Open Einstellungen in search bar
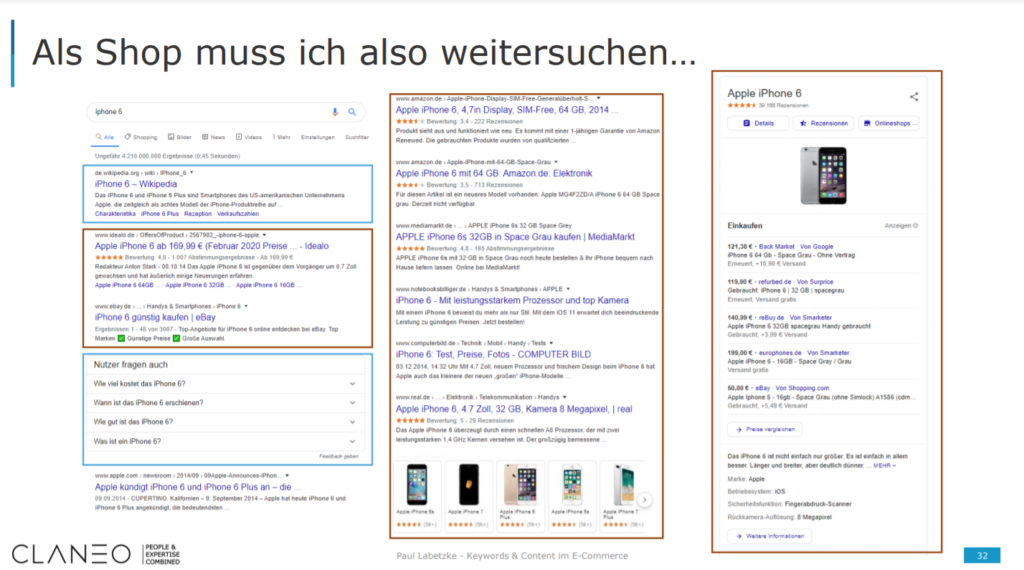The height and width of the screenshot is (570, 1024). (x=317, y=137)
